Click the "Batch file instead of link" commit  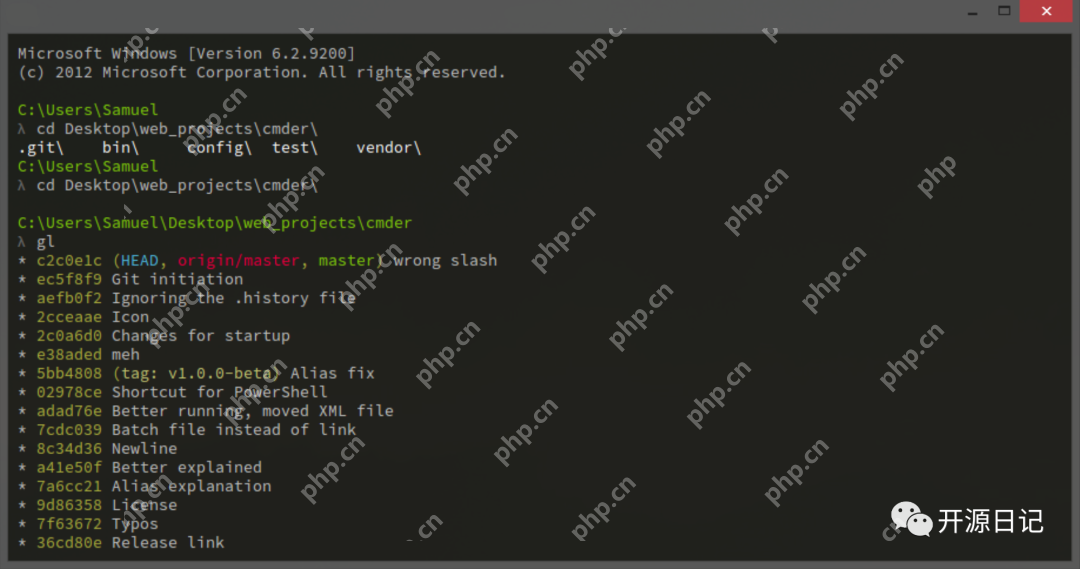tap(233, 430)
